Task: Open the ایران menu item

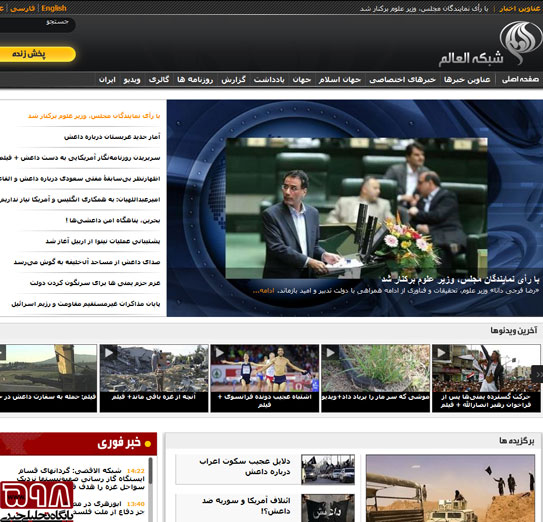Action: (107, 80)
